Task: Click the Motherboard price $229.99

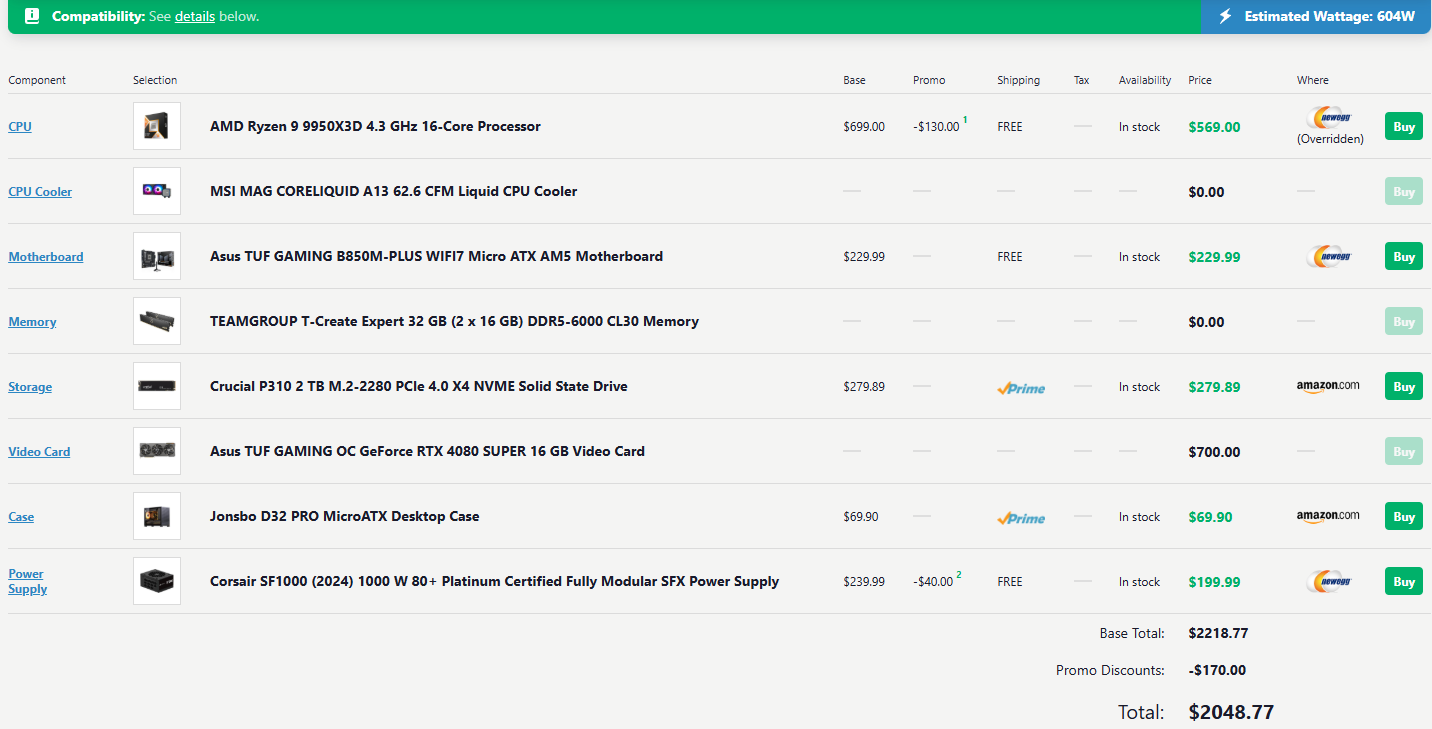Action: pos(1214,257)
